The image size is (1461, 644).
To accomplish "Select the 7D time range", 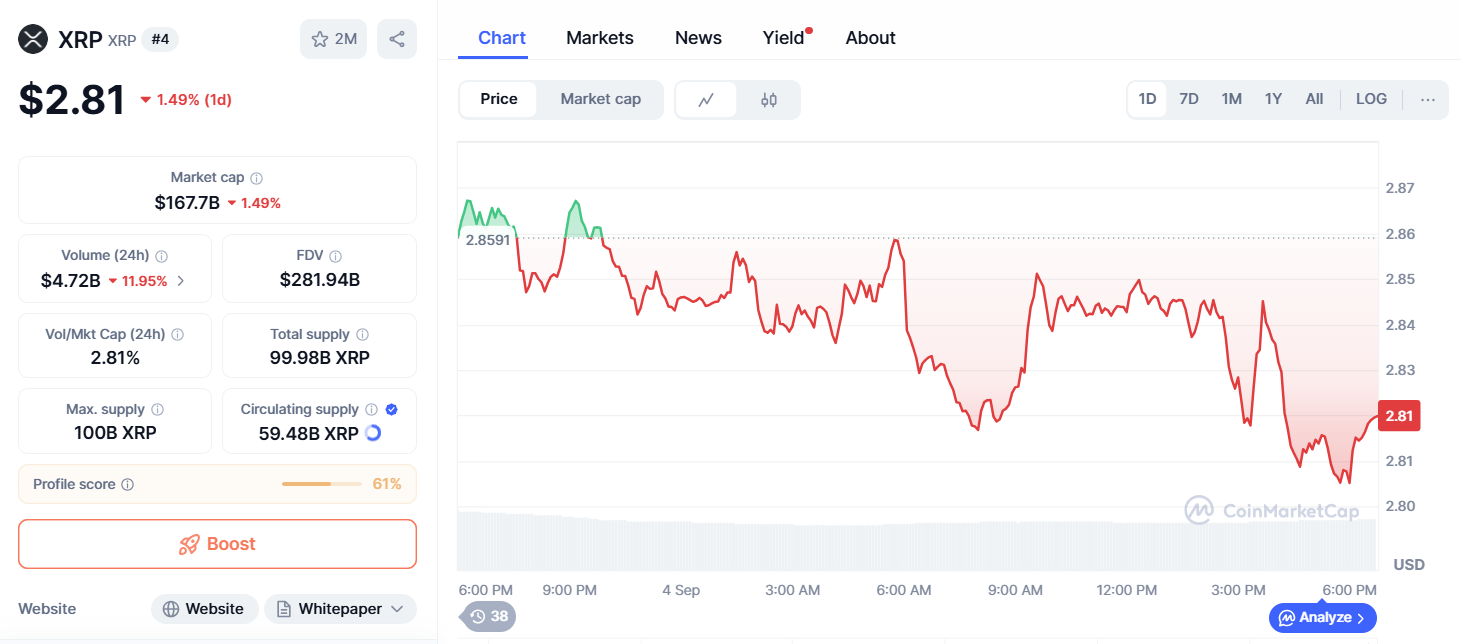I will click(x=1188, y=99).
